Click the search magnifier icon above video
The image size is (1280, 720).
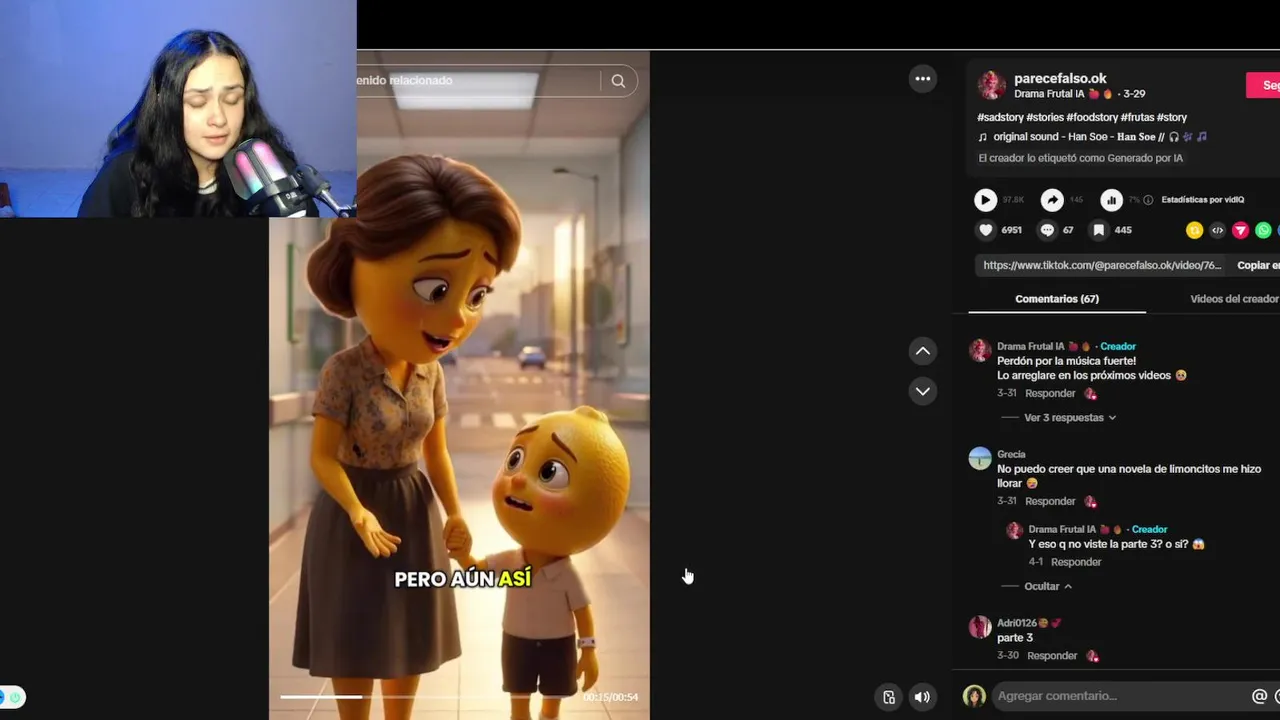[618, 81]
